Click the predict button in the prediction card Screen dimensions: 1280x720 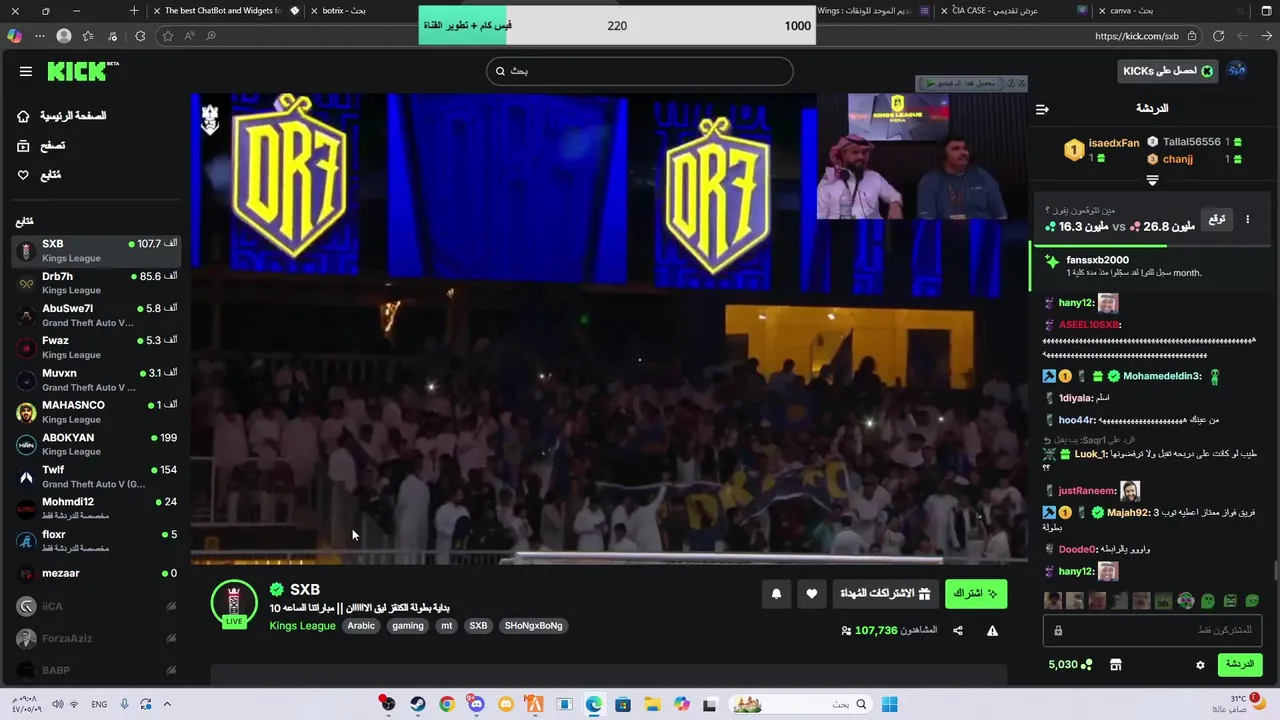pos(1217,219)
